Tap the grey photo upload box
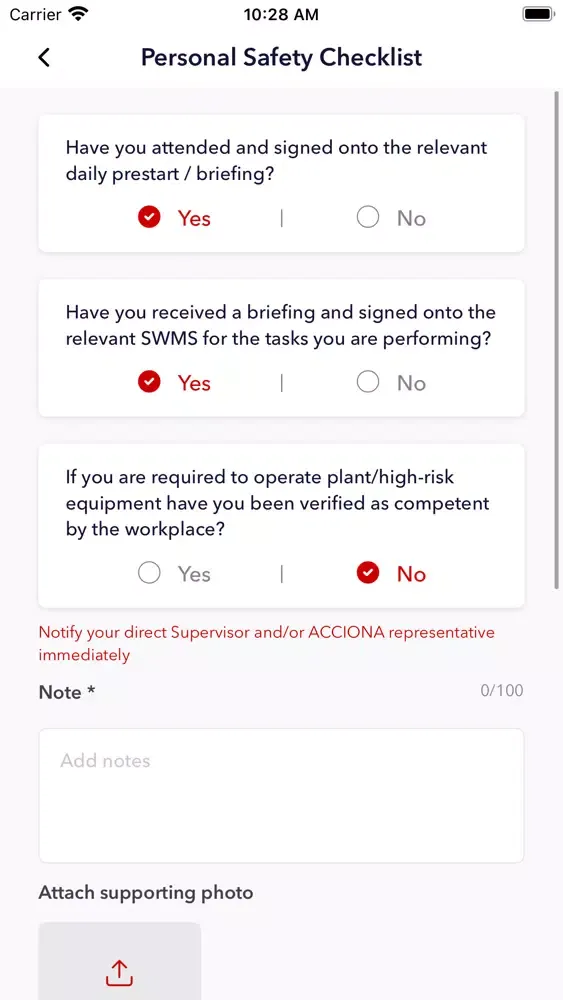The width and height of the screenshot is (563, 1000). tap(120, 961)
